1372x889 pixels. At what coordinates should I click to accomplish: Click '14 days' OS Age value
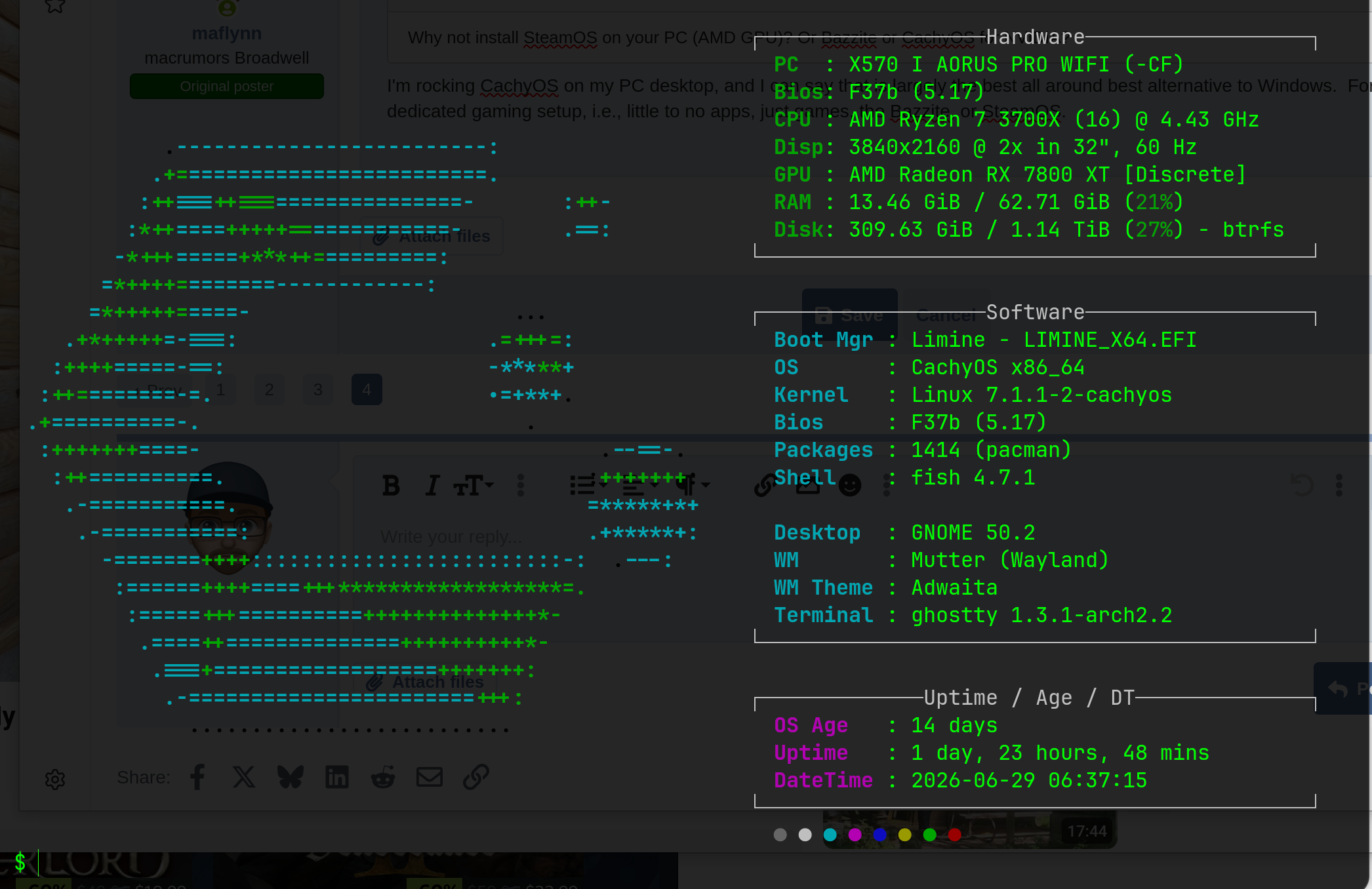pos(954,726)
